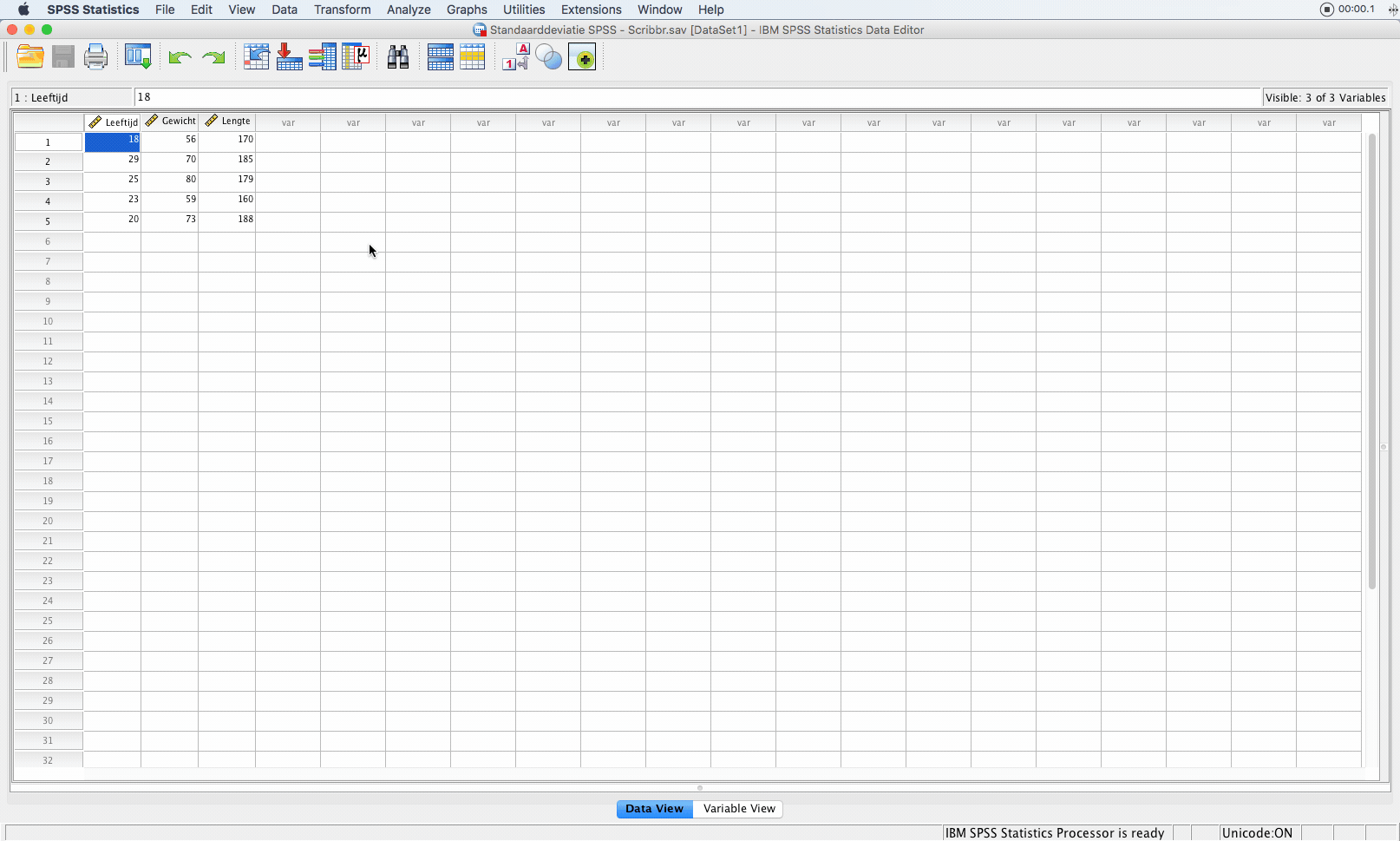Redo the action with green arrow
This screenshot has height=841, width=1400.
tap(213, 57)
